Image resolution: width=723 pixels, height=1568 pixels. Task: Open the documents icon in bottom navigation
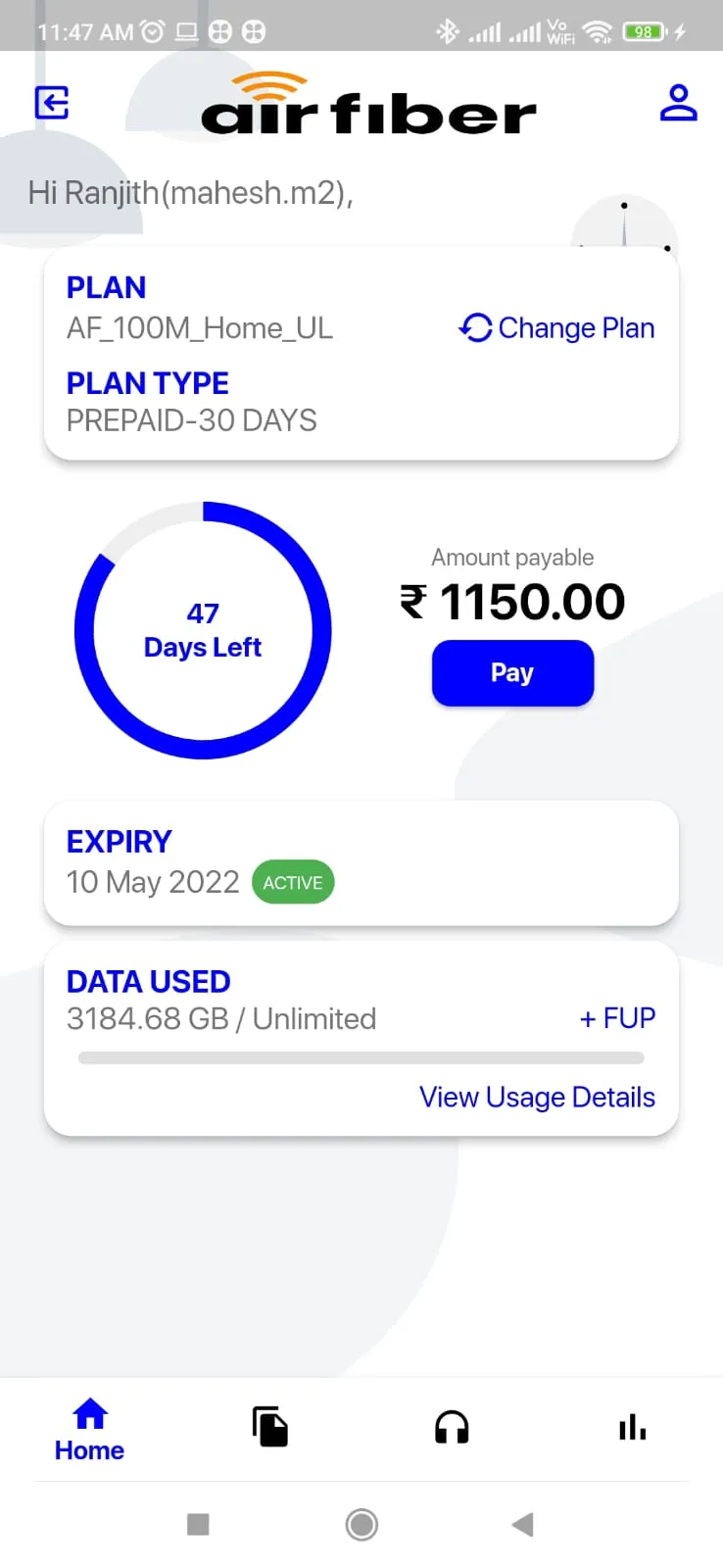click(270, 1427)
